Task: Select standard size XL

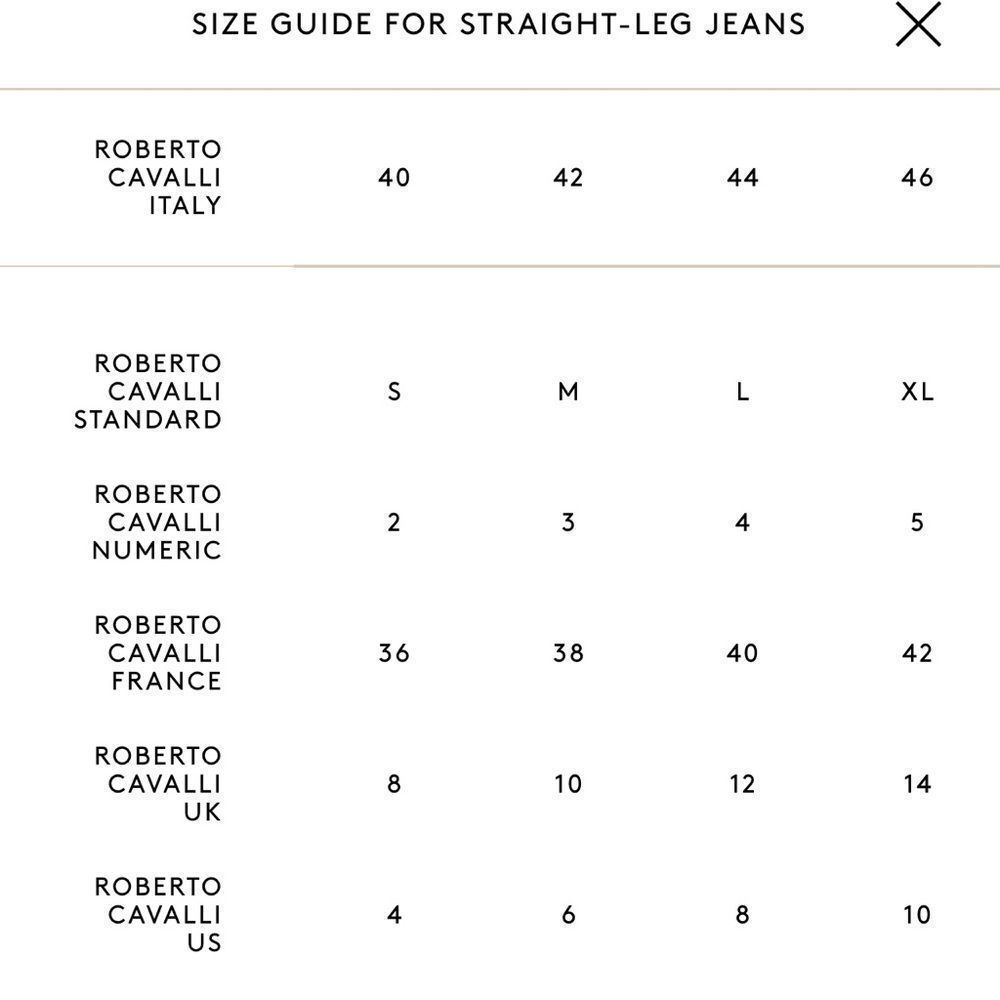Action: (x=915, y=392)
